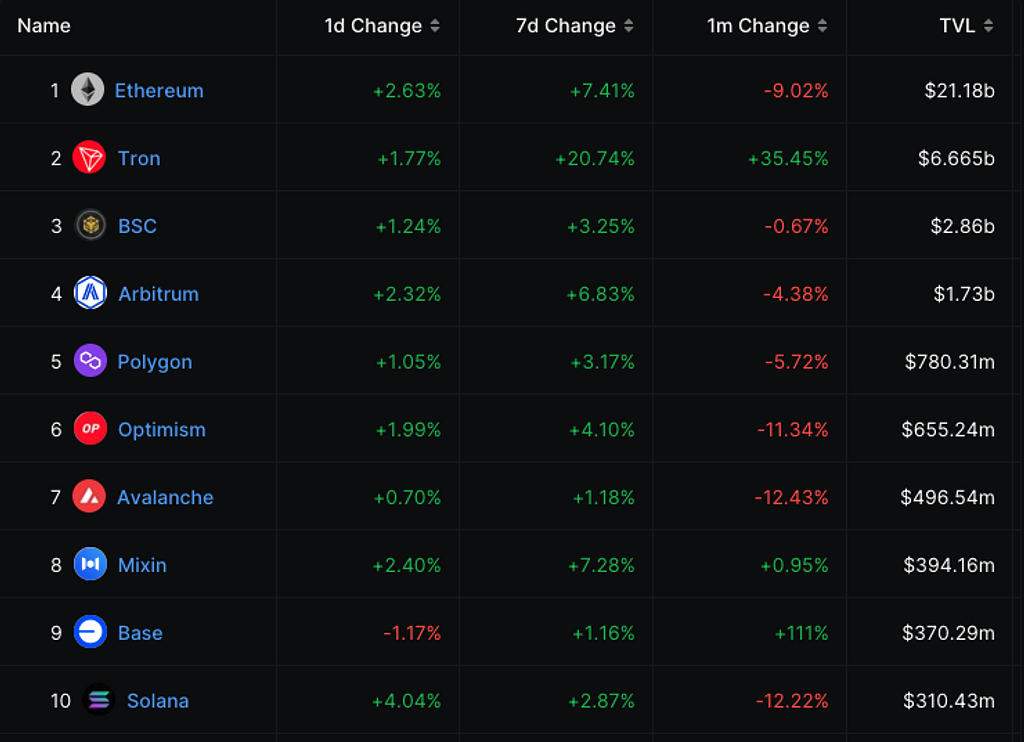Click the red Optimism OP icon

tap(90, 429)
